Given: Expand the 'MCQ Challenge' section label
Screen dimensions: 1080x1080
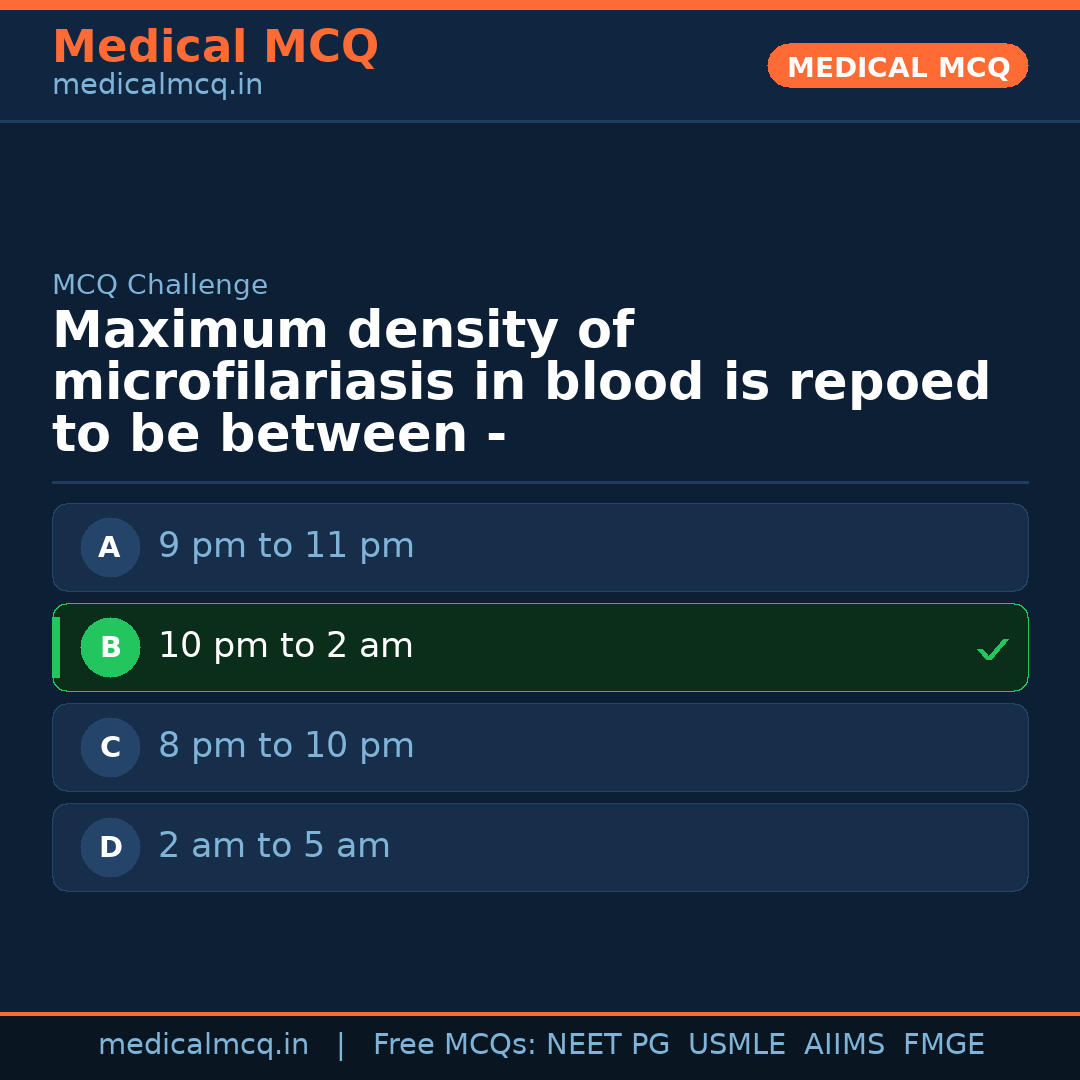Looking at the screenshot, I should 160,284.
